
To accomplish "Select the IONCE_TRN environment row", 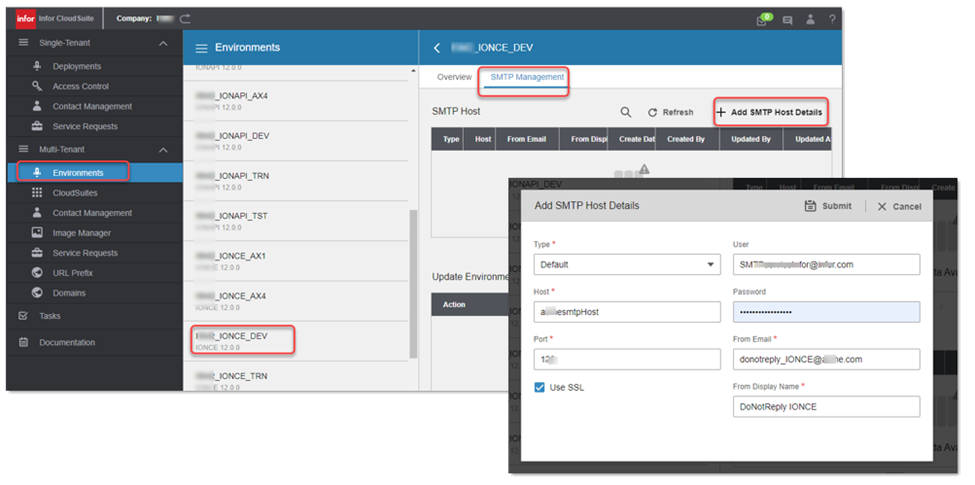I will click(296, 377).
